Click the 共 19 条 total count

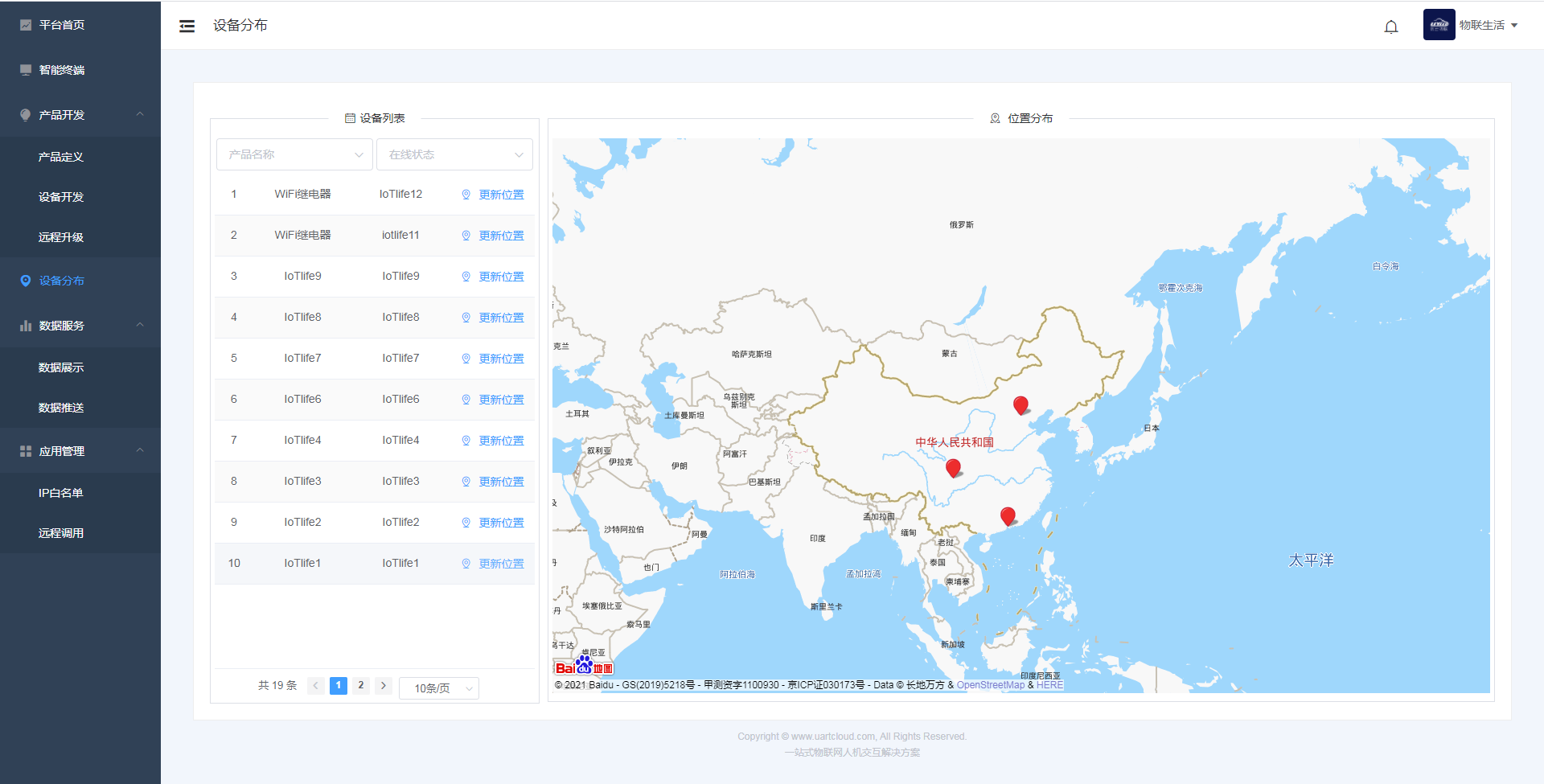tap(277, 686)
